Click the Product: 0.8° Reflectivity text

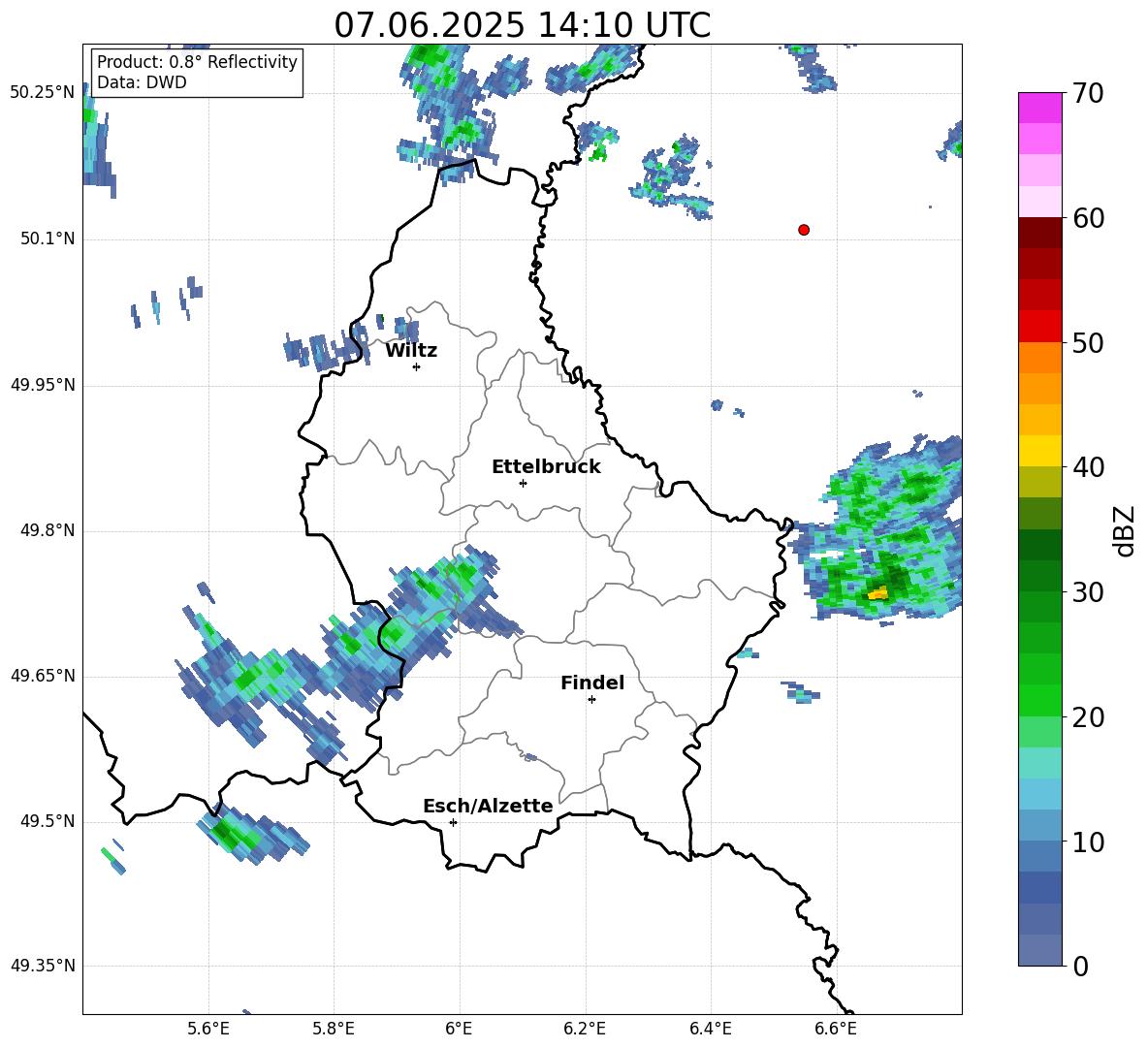197,62
